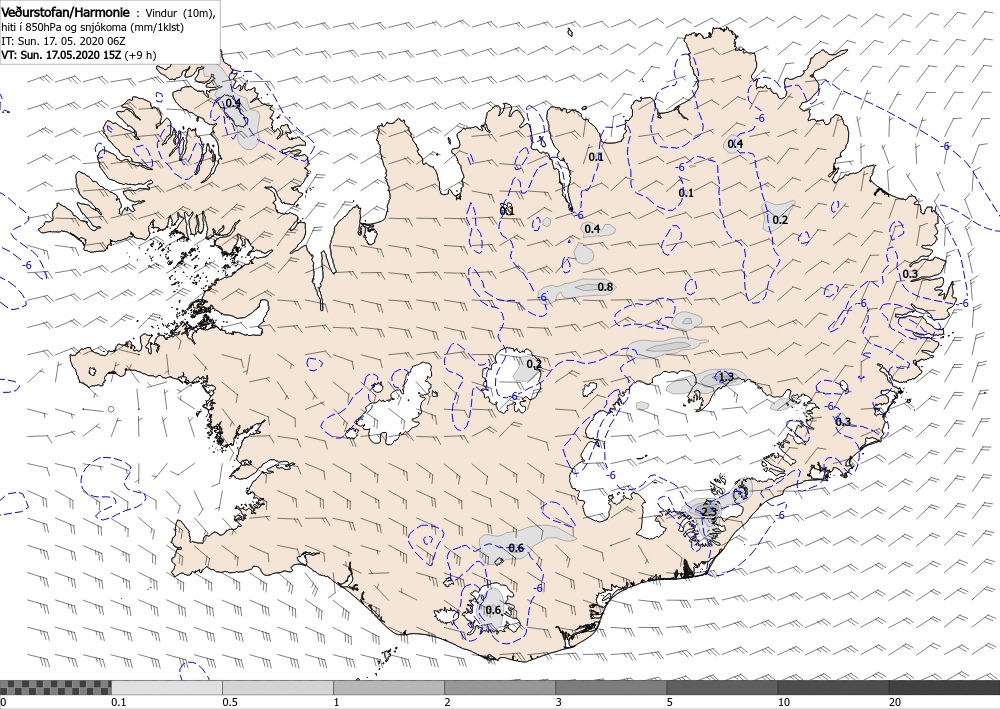Click the "(+9 h)" forecast offset text
The height and width of the screenshot is (709, 1000).
140,55
